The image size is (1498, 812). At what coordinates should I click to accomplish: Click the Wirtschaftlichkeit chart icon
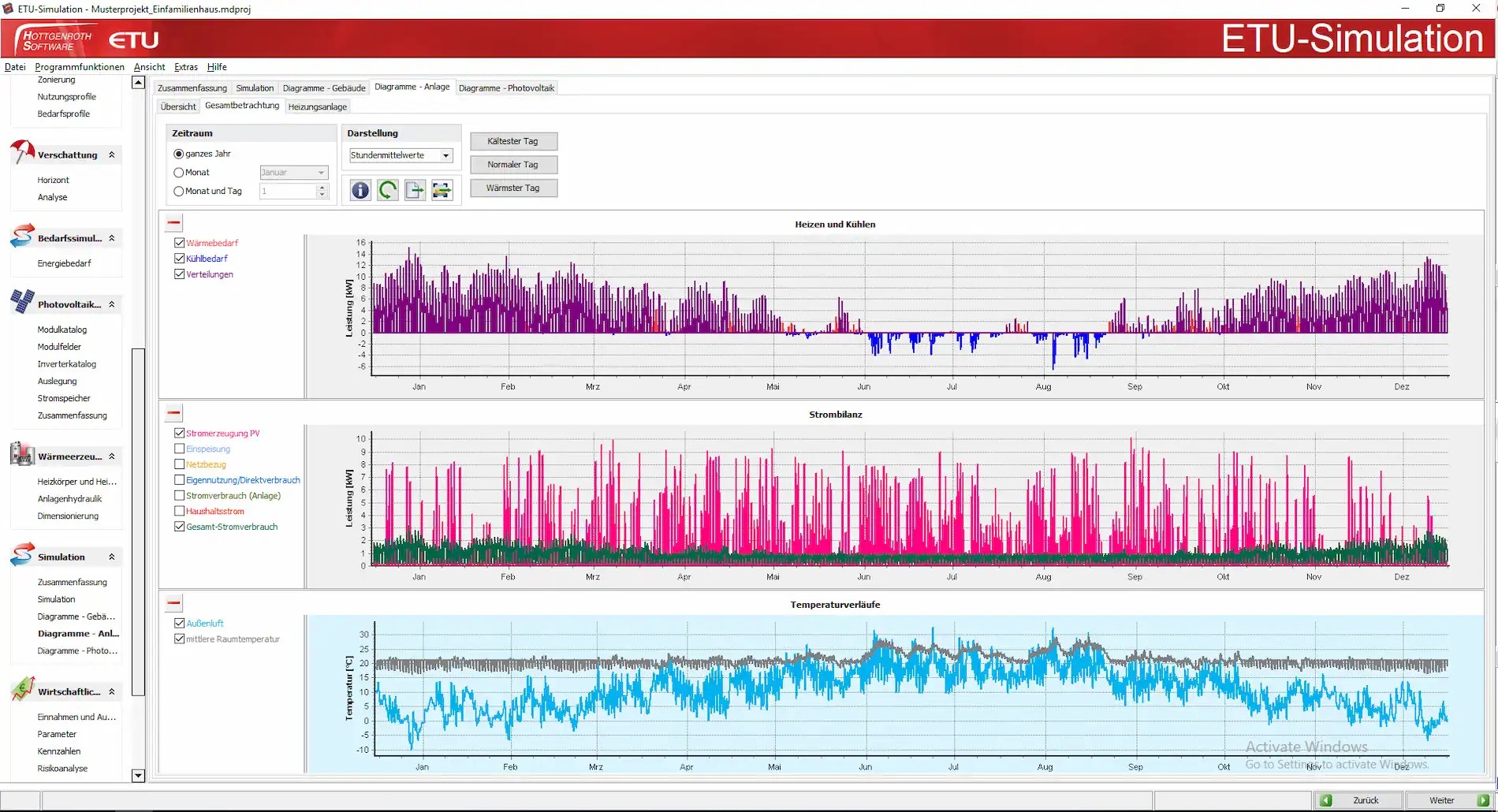(22, 689)
